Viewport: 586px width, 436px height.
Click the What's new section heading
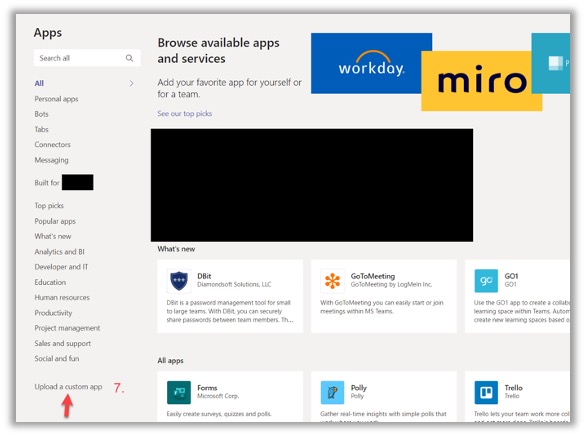176,249
